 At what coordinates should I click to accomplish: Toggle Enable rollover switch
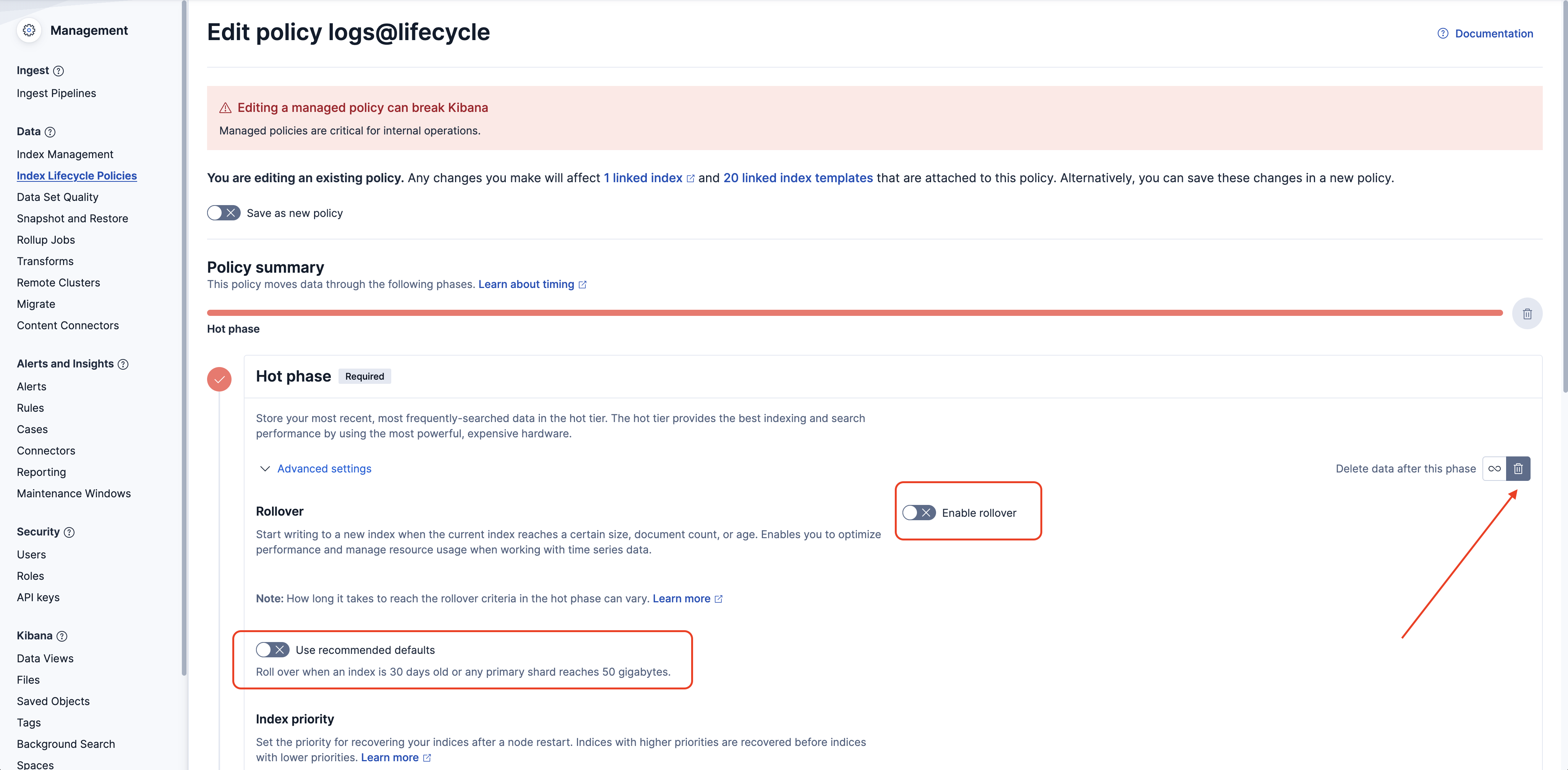pyautogui.click(x=918, y=513)
